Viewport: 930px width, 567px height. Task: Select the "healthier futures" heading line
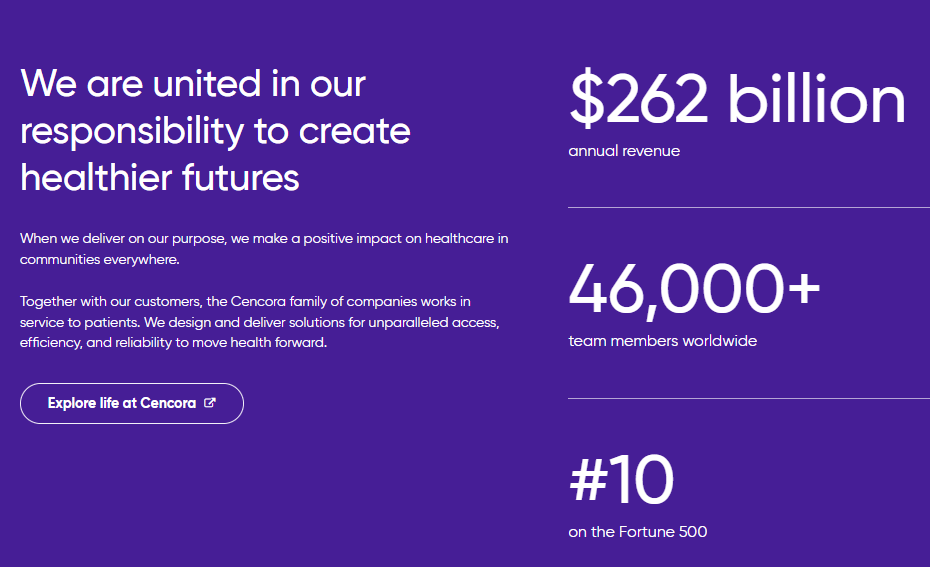tap(160, 178)
